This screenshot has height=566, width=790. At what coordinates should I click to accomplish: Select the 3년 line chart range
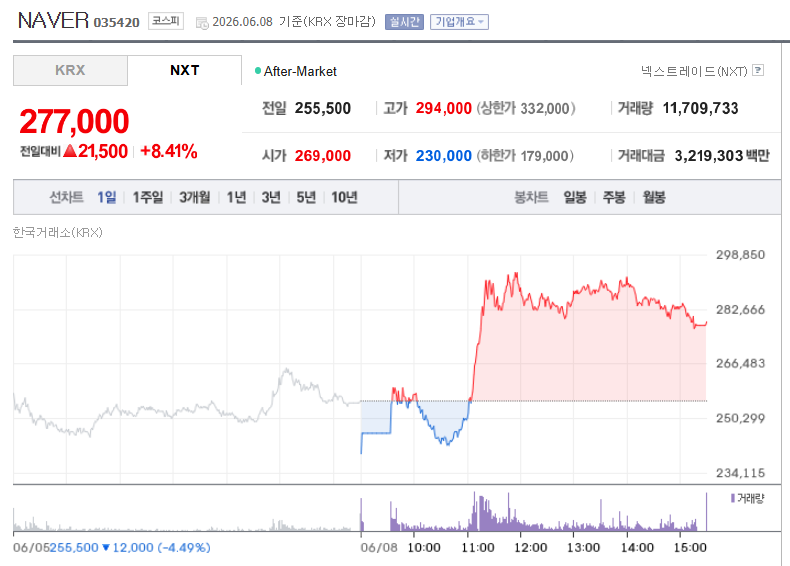click(x=271, y=197)
